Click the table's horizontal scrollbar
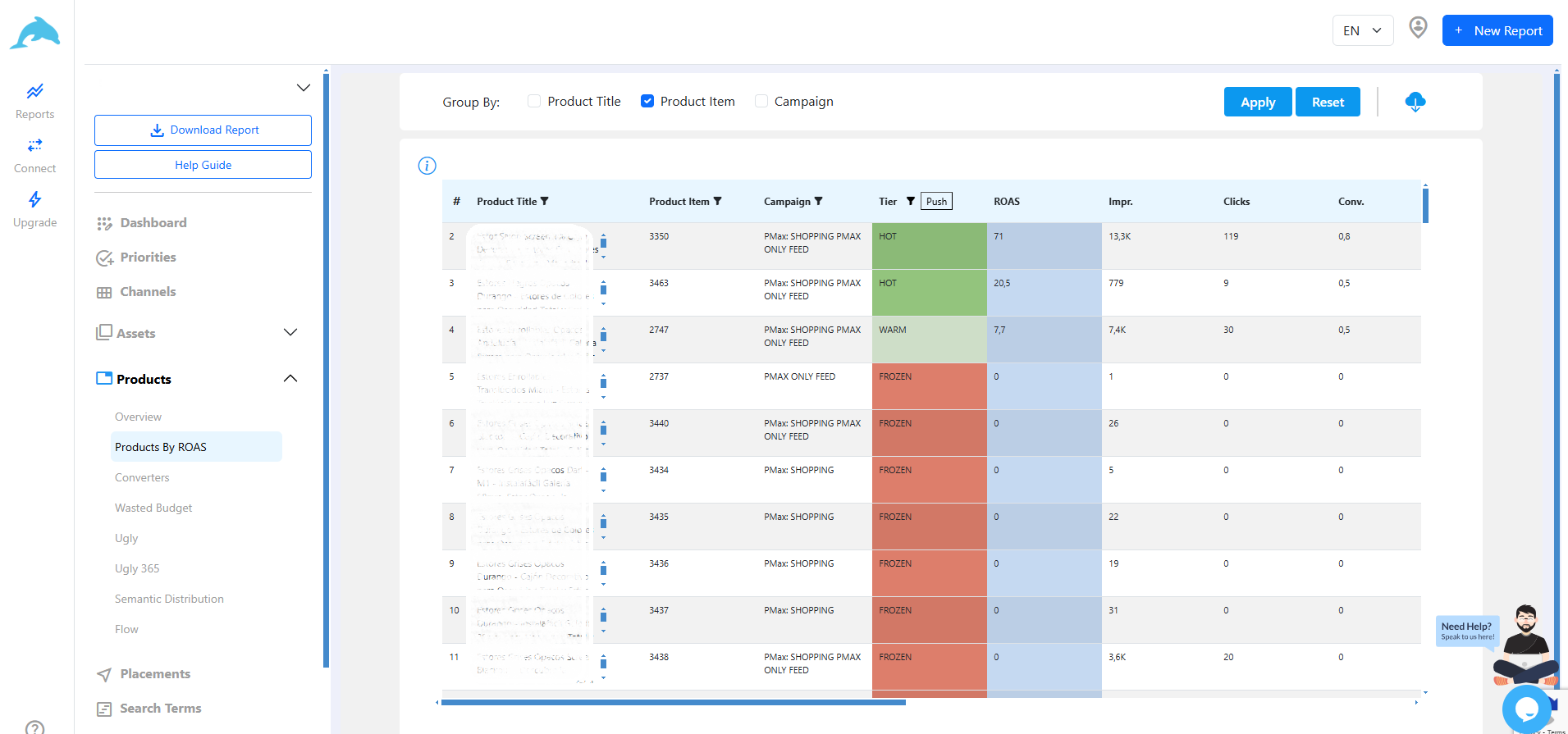This screenshot has width=1568, height=734. [674, 702]
